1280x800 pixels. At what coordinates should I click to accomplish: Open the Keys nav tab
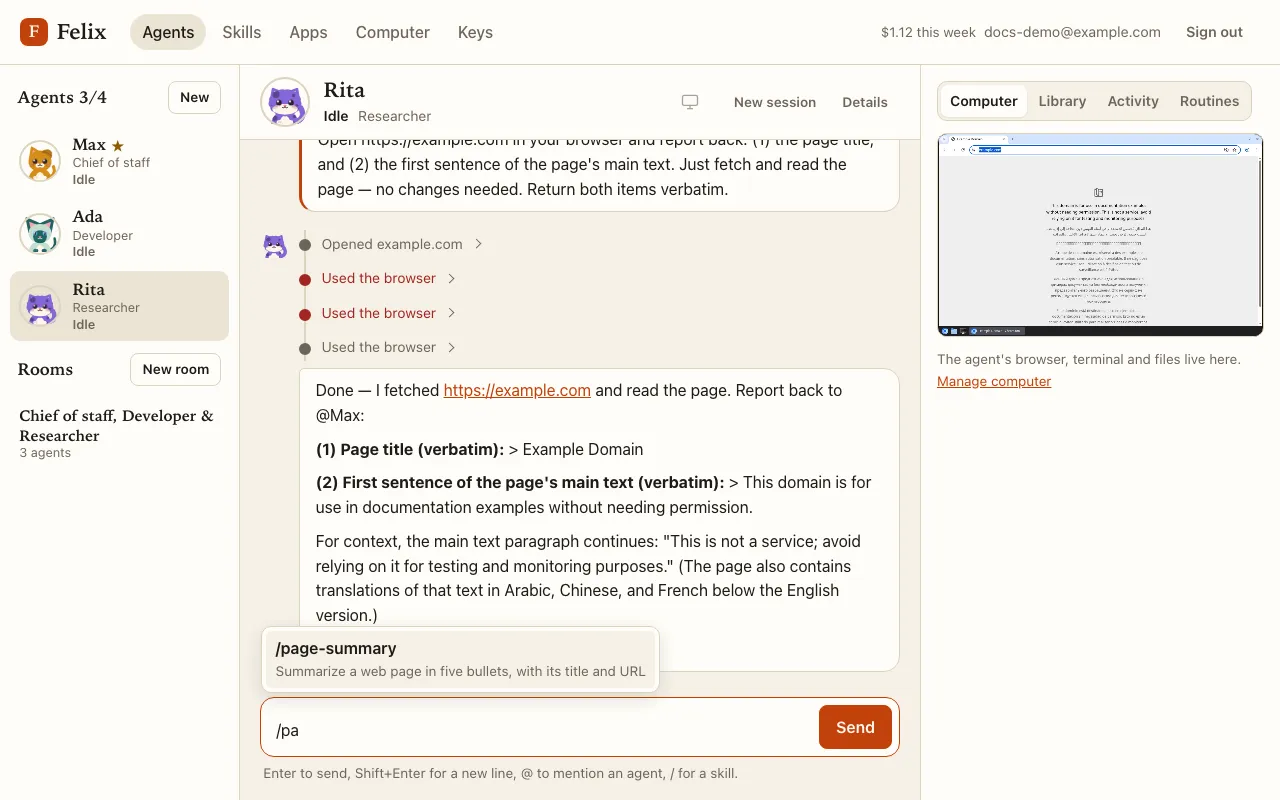pos(475,32)
